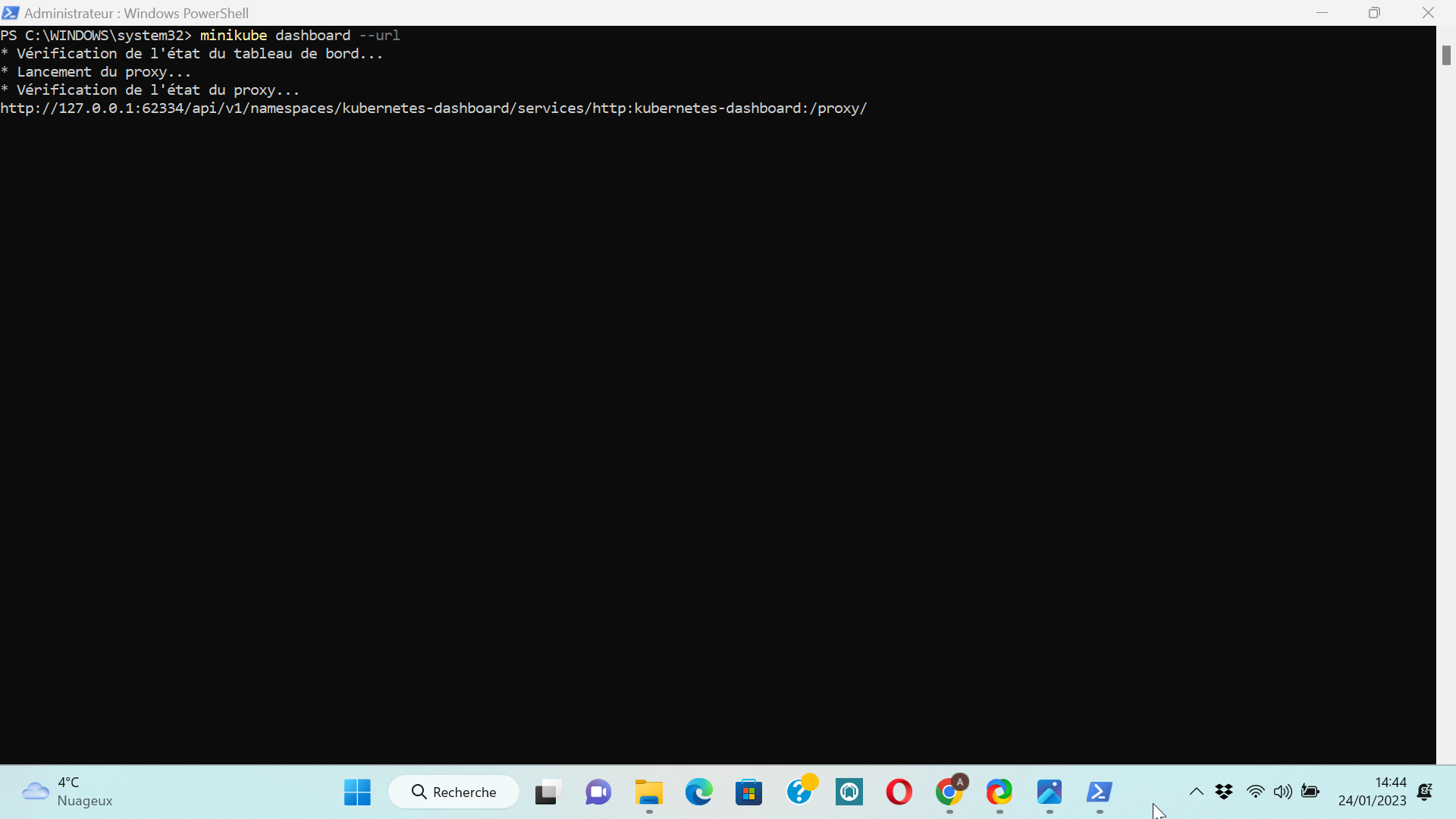The width and height of the screenshot is (1456, 819).
Task: Click the 127.0.0.1:62334 dashboard proxy URL
Action: pos(434,108)
